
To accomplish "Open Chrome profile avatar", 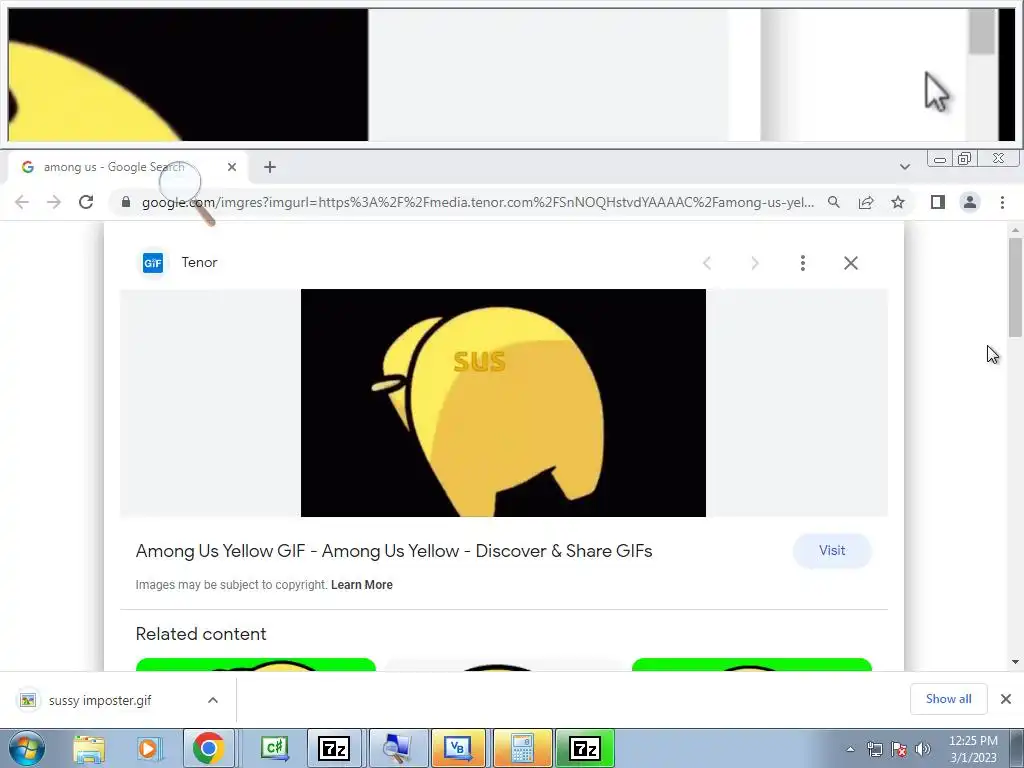I will pos(970,202).
